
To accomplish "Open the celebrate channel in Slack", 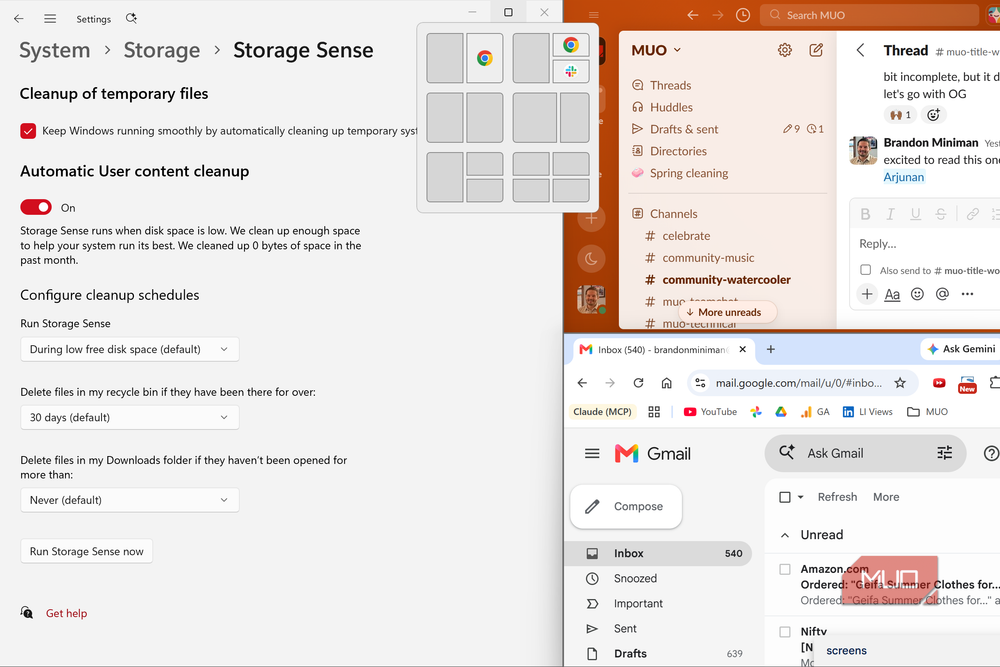I will point(686,236).
